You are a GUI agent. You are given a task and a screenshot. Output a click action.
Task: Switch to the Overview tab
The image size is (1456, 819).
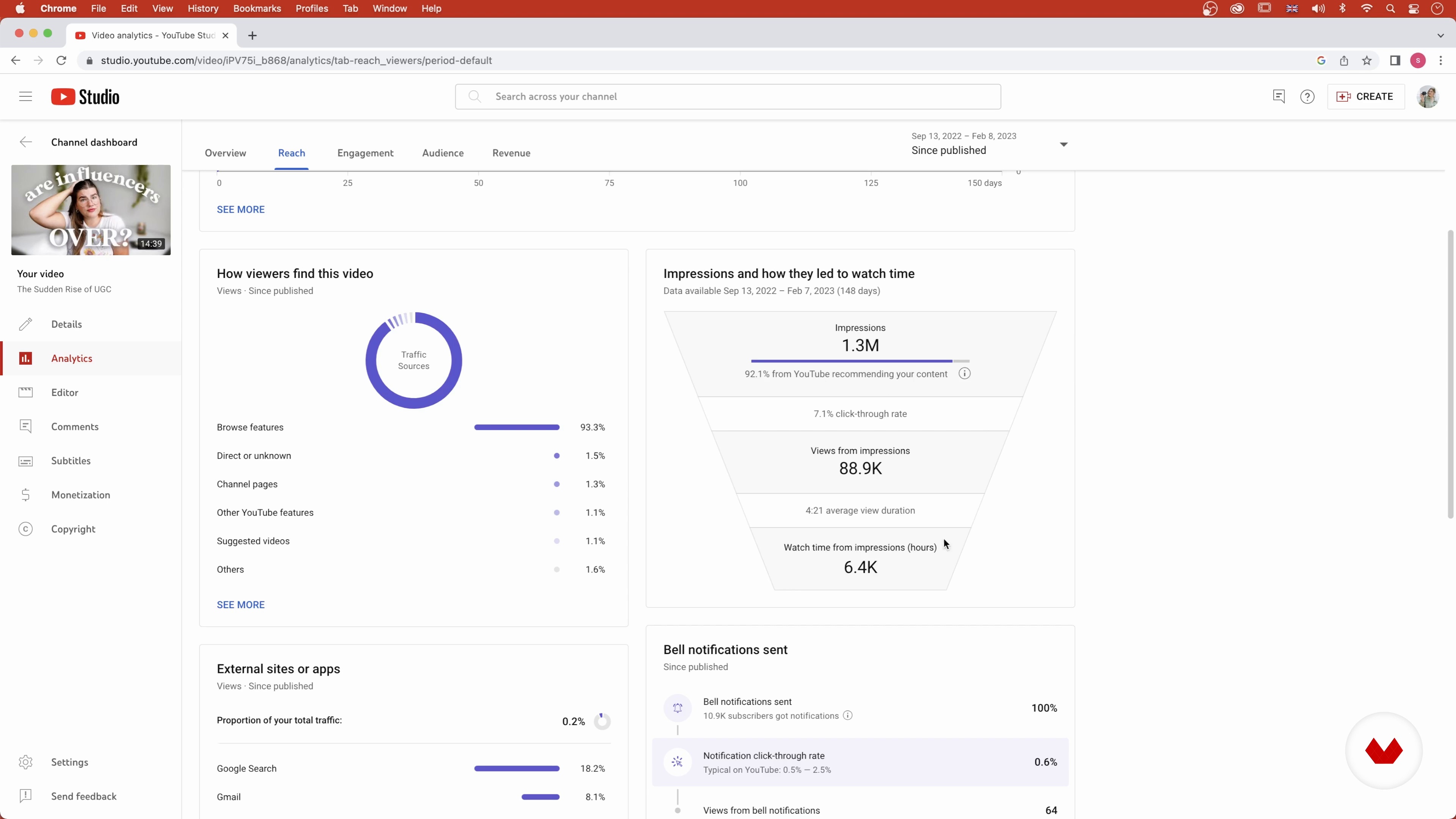click(226, 153)
